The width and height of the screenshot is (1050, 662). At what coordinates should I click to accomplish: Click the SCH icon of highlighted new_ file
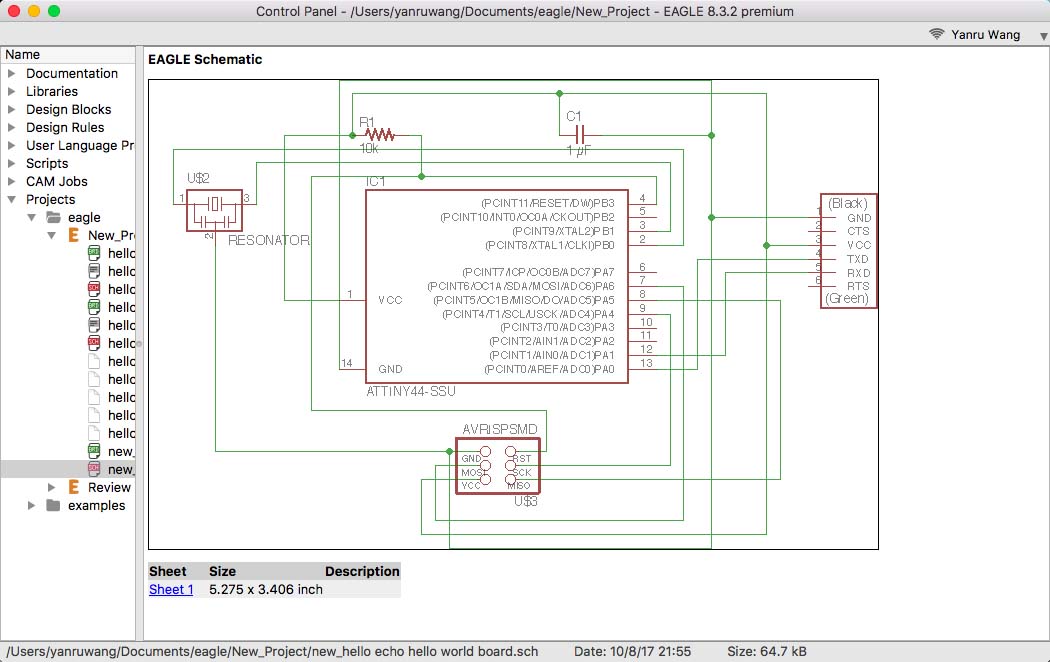(x=94, y=469)
